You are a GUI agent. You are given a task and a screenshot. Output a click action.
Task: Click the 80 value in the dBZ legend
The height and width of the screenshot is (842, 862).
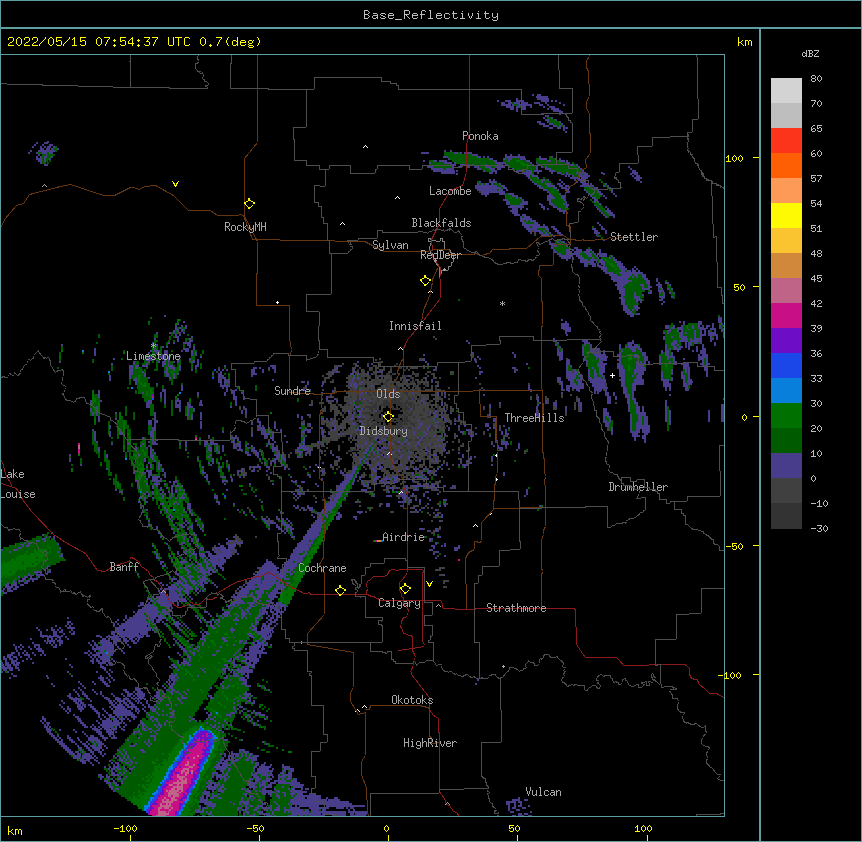[816, 79]
